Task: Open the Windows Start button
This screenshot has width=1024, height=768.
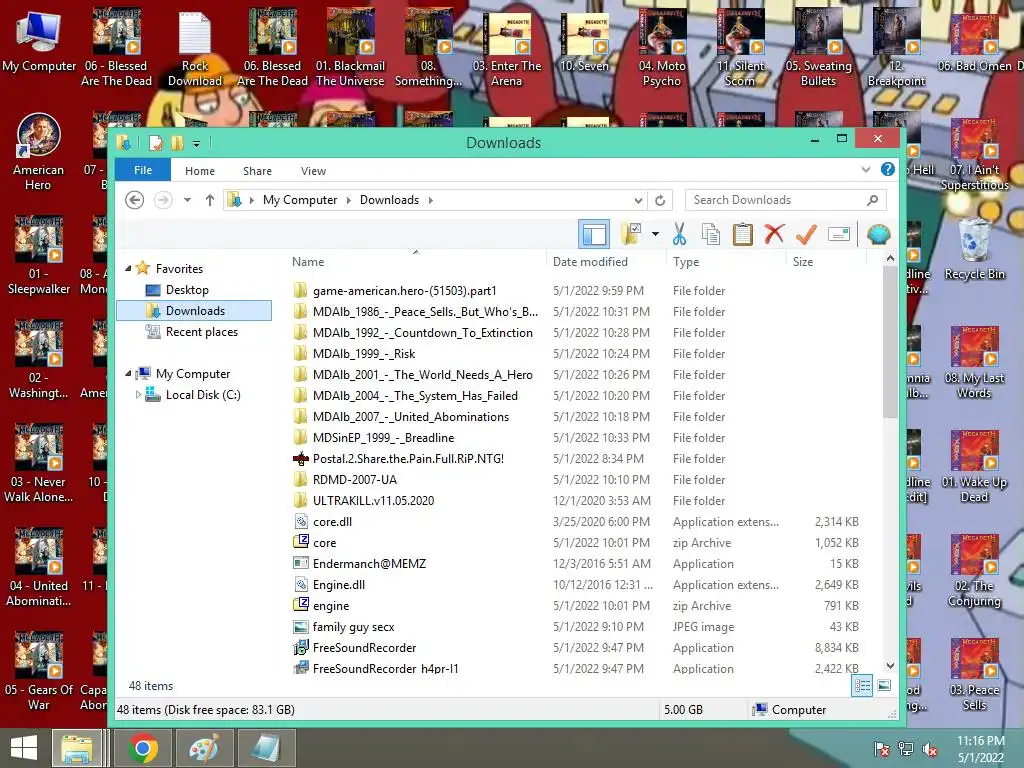Action: pyautogui.click(x=24, y=748)
